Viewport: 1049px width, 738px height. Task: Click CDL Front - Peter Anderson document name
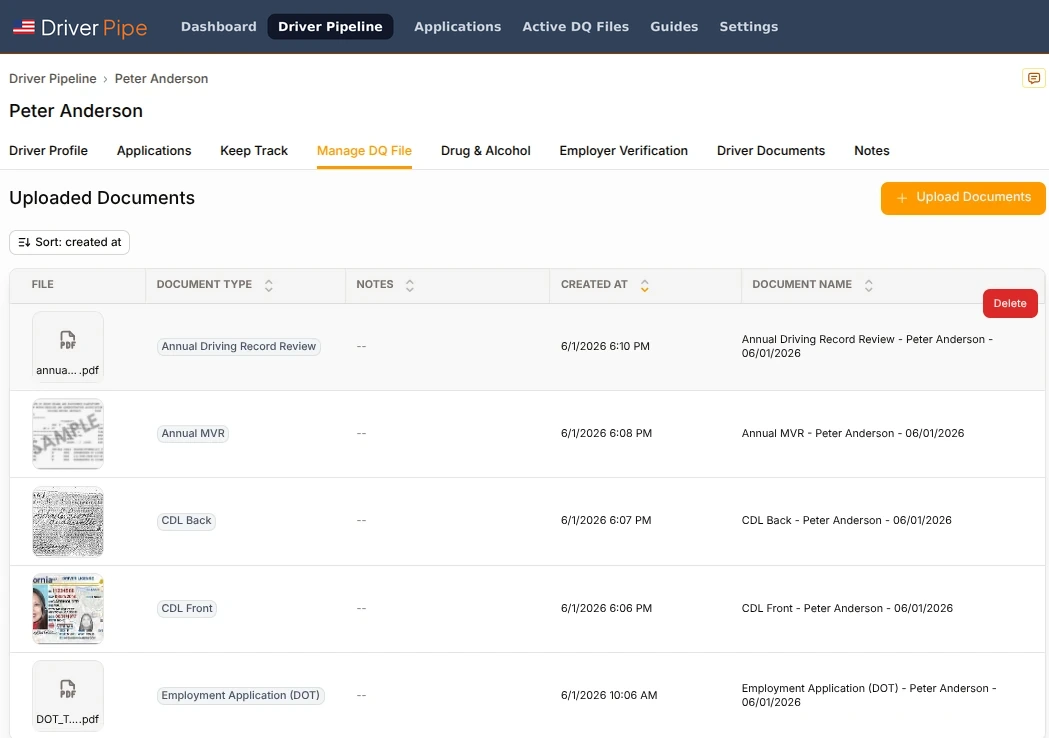(x=847, y=608)
